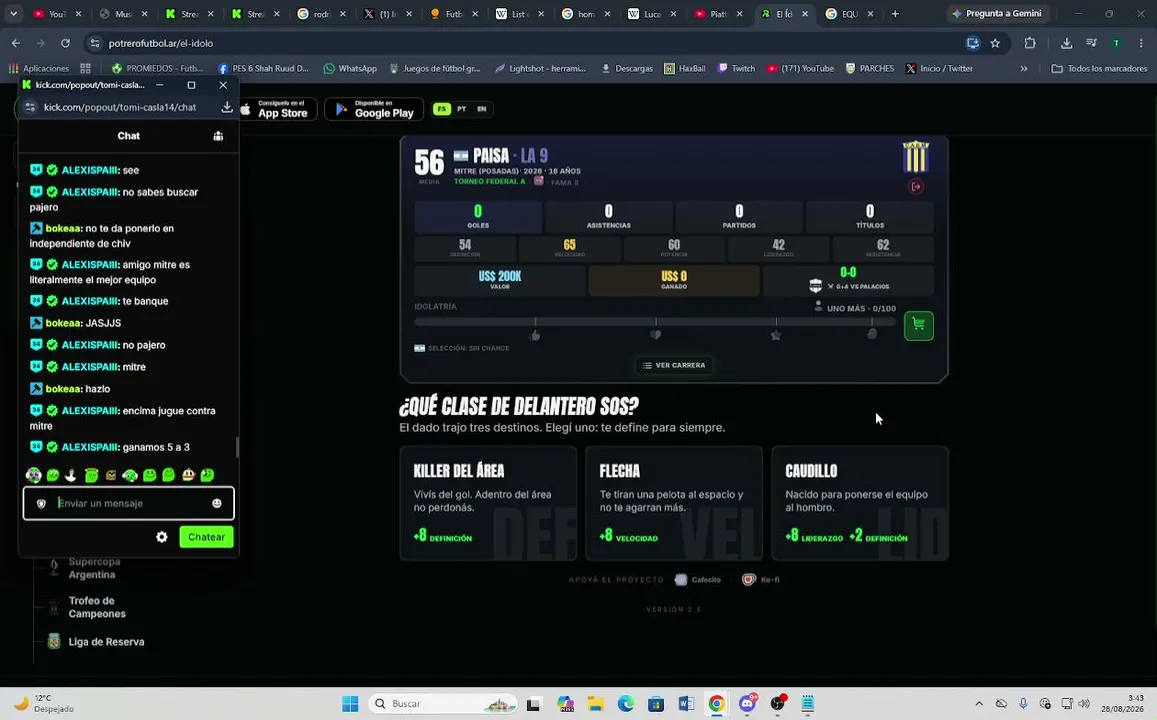
Task: Open File Explorer from the taskbar
Action: (595, 704)
